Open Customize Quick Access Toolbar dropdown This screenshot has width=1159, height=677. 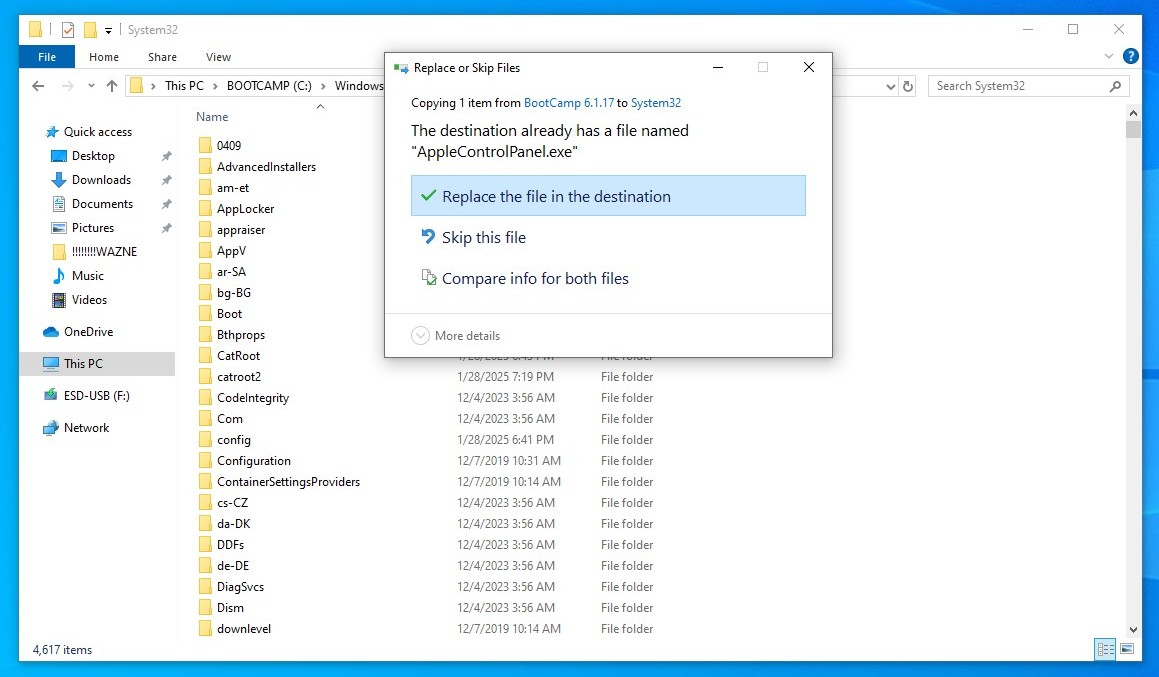109,30
